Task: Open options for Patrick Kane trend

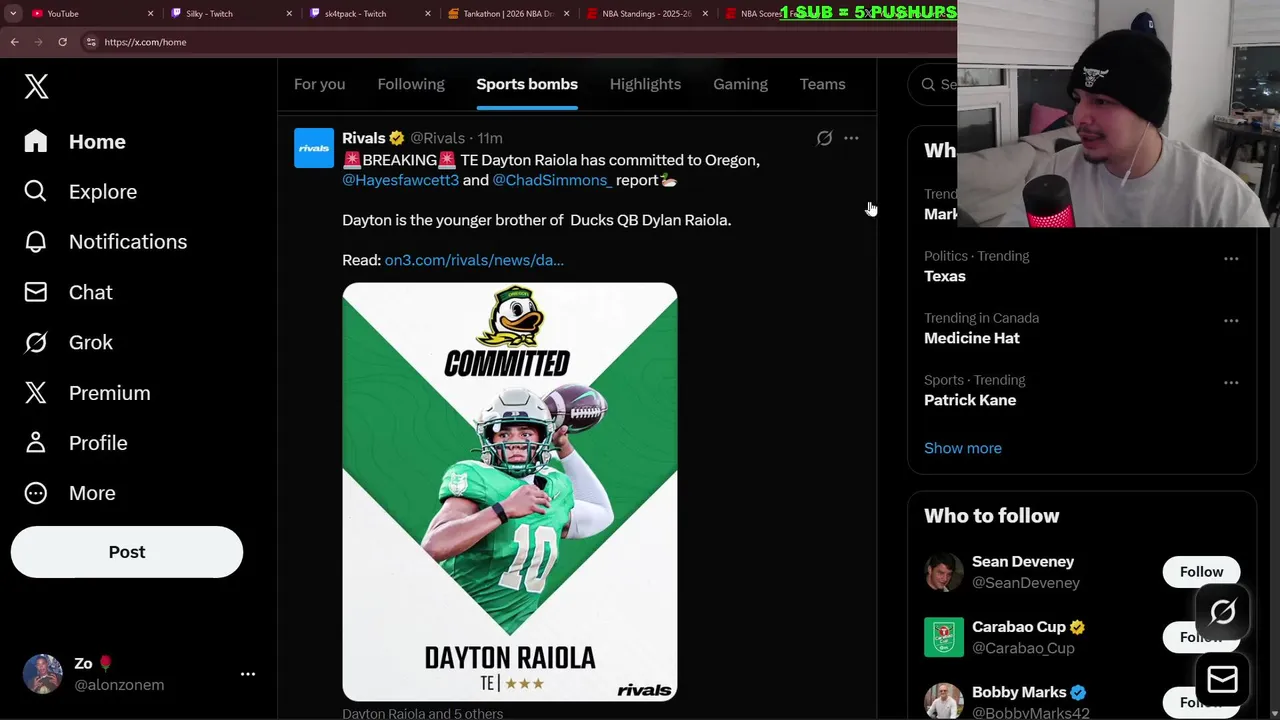Action: [1231, 383]
